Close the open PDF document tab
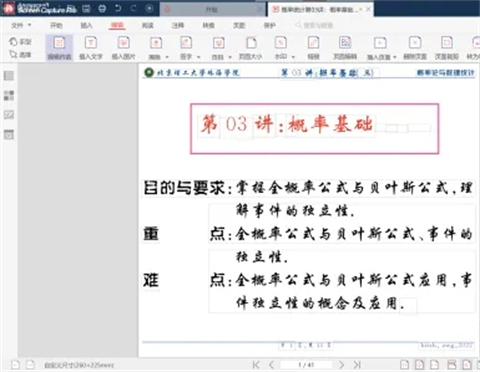This screenshot has width=480, height=372. 368,9
